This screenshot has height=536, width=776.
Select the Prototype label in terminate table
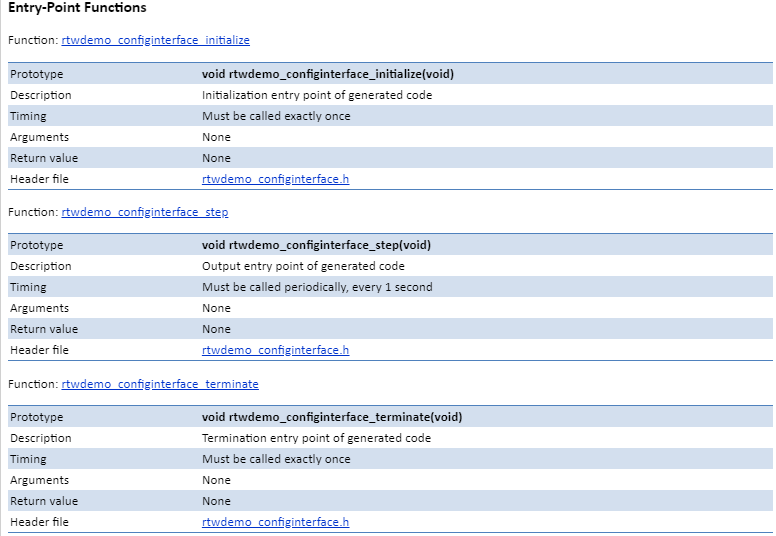[37, 417]
